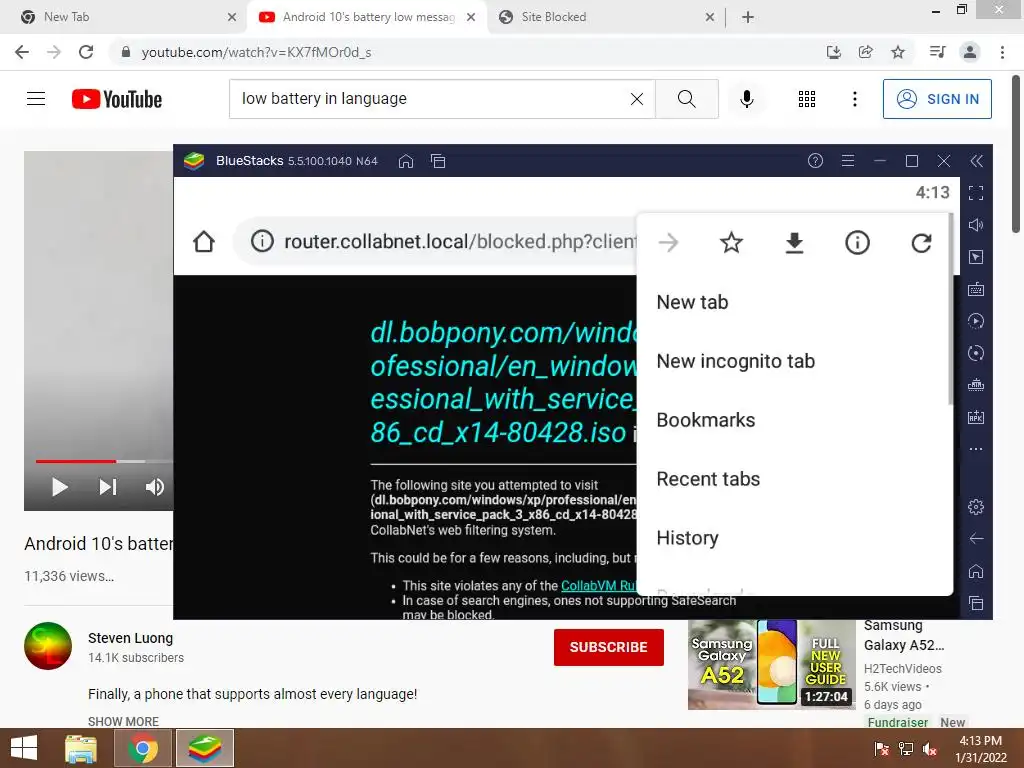Show more BlueStacks sidebar tools
The height and width of the screenshot is (768, 1024).
click(976, 449)
